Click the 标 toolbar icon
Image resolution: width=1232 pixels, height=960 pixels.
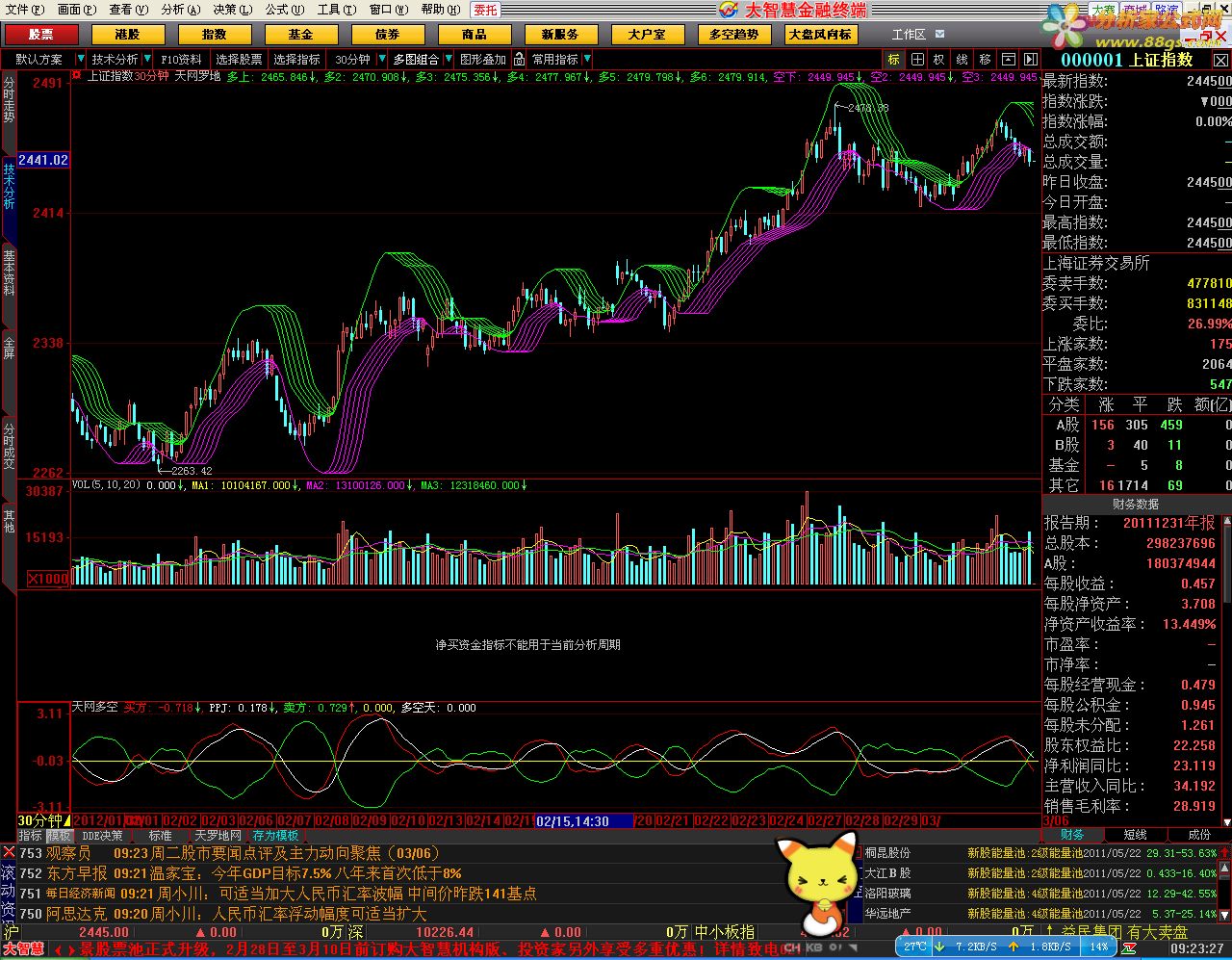coord(894,59)
